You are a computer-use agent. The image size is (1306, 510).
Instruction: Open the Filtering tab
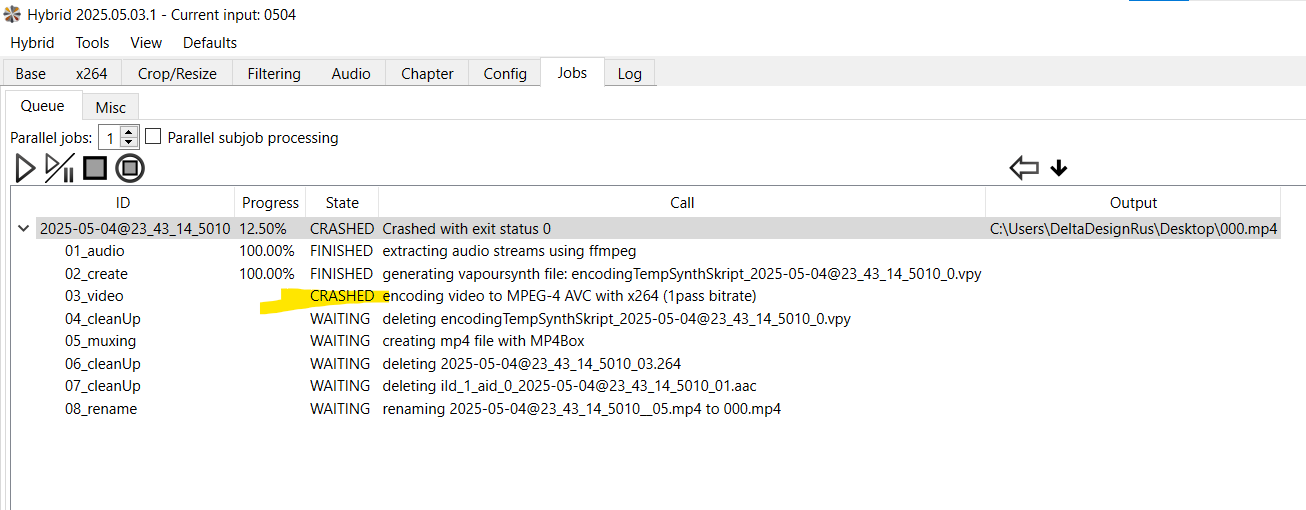click(x=274, y=74)
